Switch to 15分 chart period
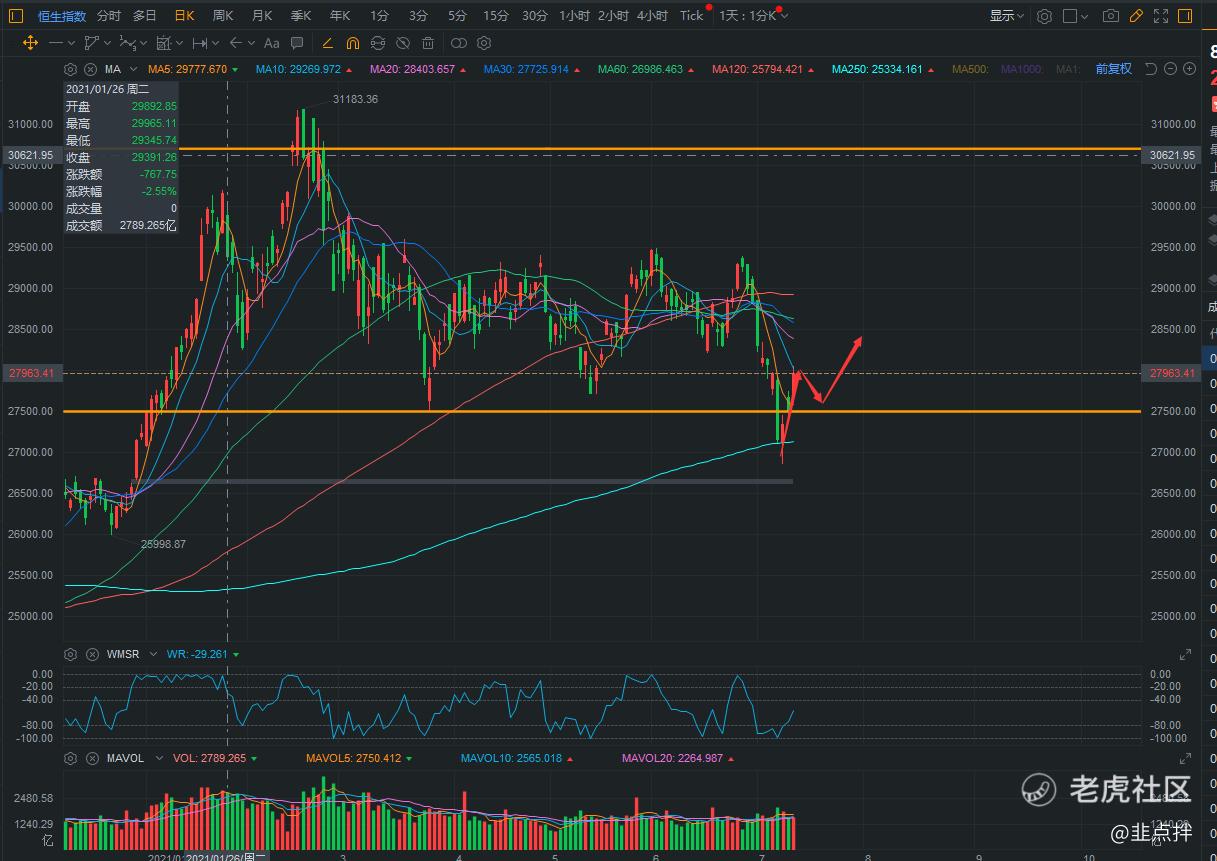The width and height of the screenshot is (1217, 861). pos(496,16)
